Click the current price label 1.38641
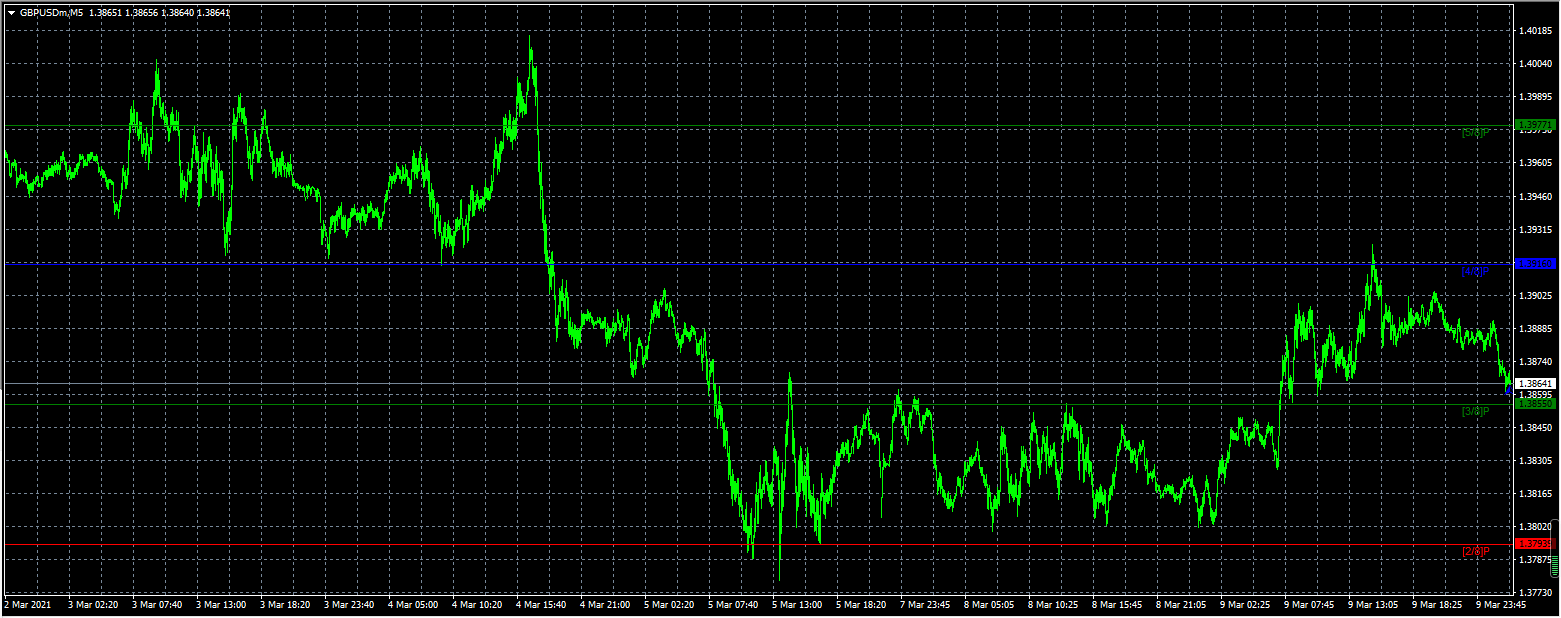The width and height of the screenshot is (1561, 618). [1536, 383]
